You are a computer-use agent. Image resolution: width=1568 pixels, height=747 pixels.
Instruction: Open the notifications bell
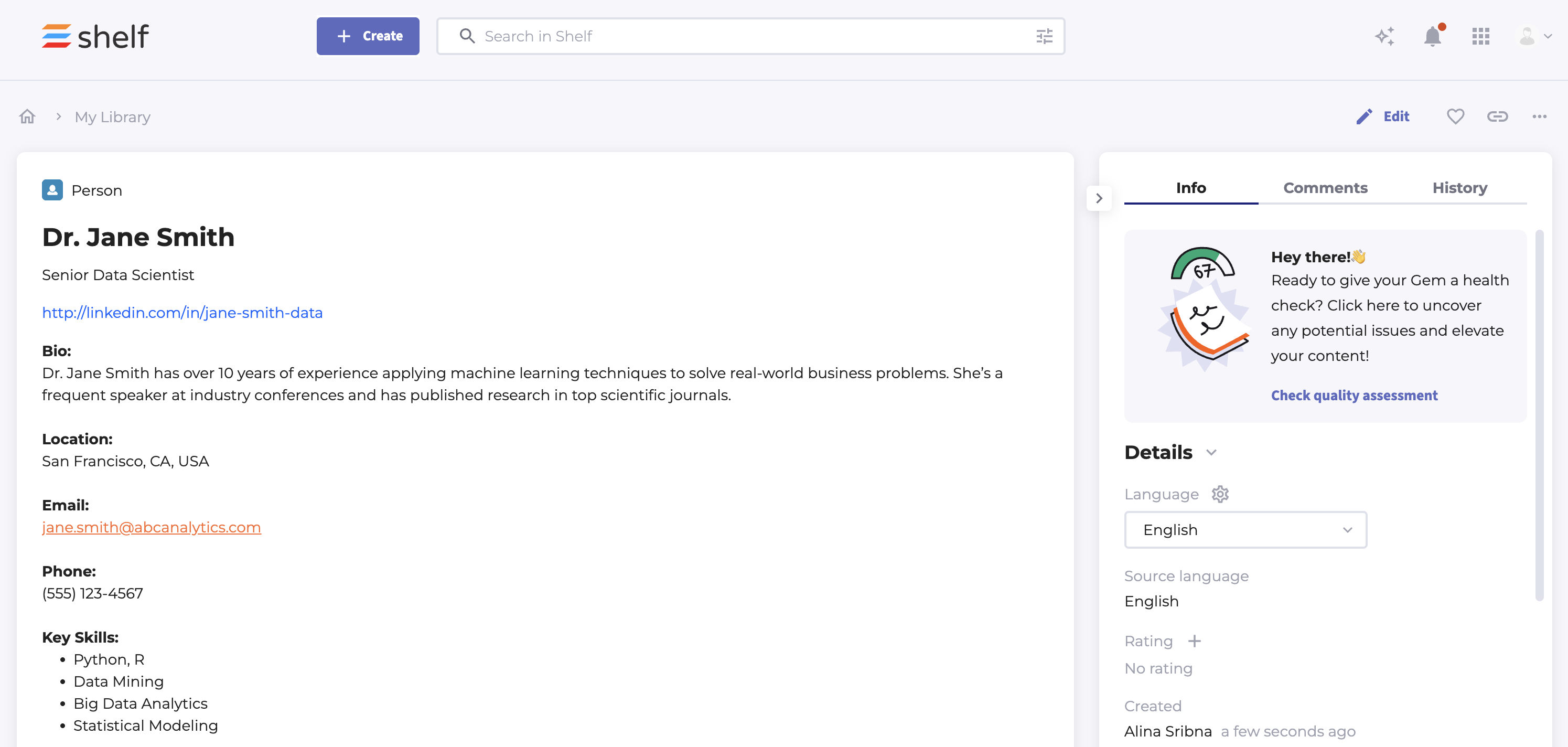[x=1432, y=37]
